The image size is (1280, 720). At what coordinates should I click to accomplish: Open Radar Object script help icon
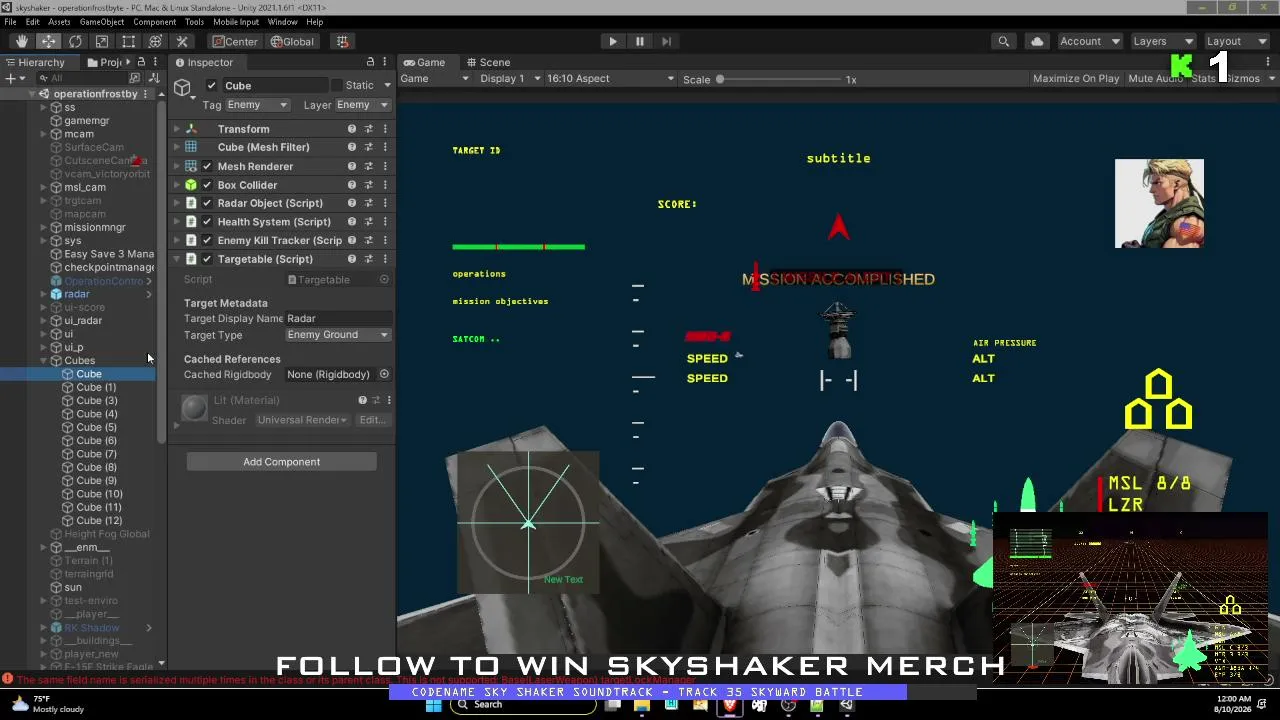351,203
